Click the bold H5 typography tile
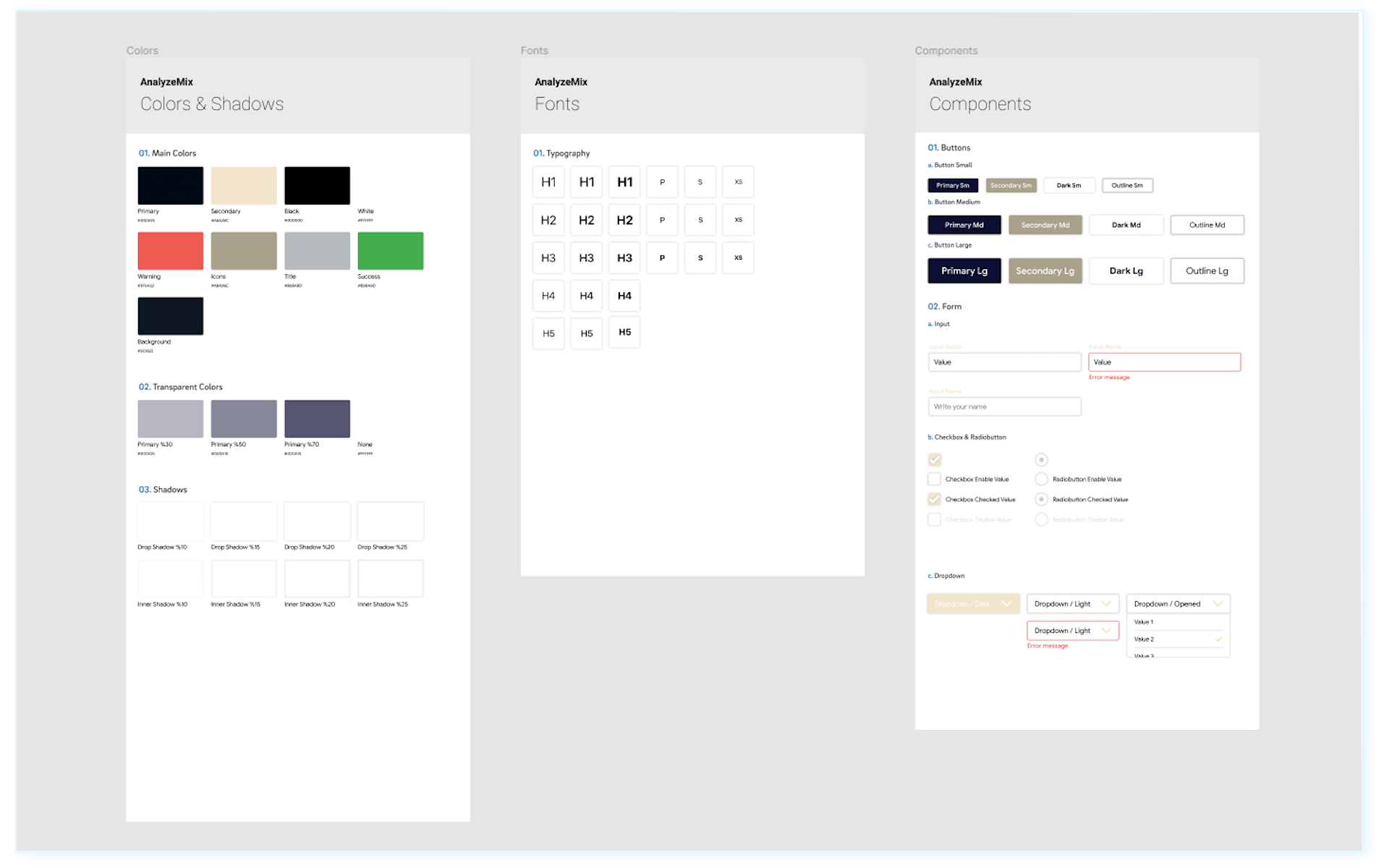Image resolution: width=1389 pixels, height=868 pixels. [624, 333]
